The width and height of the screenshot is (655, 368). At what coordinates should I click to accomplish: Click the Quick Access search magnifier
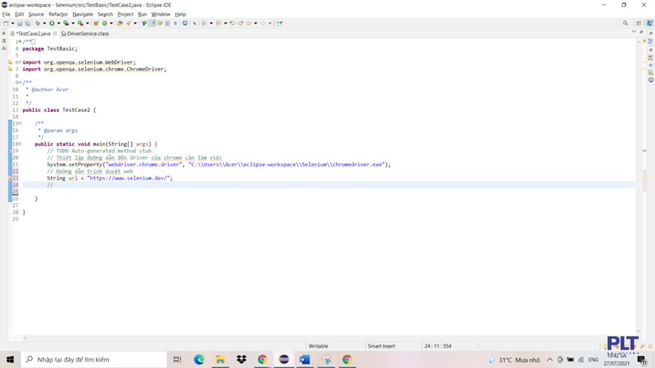point(625,23)
